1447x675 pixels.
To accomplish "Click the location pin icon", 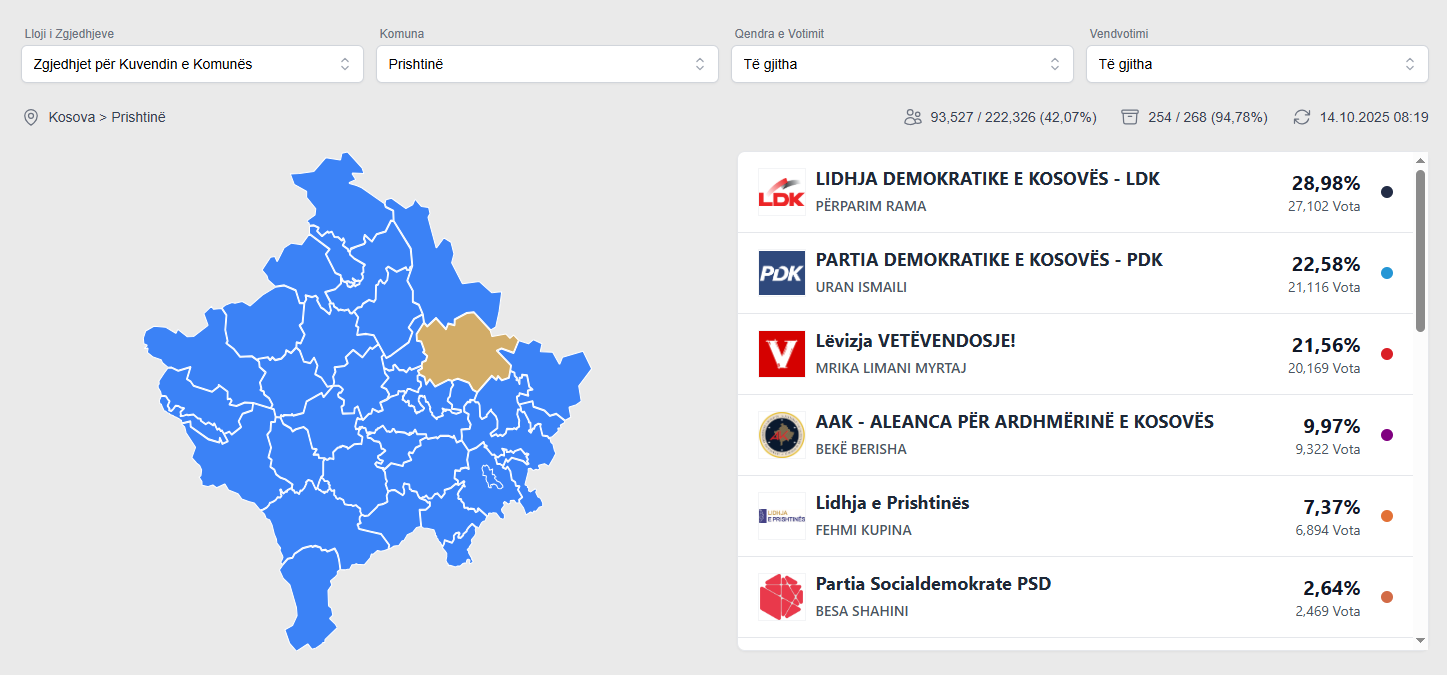I will pyautogui.click(x=31, y=117).
